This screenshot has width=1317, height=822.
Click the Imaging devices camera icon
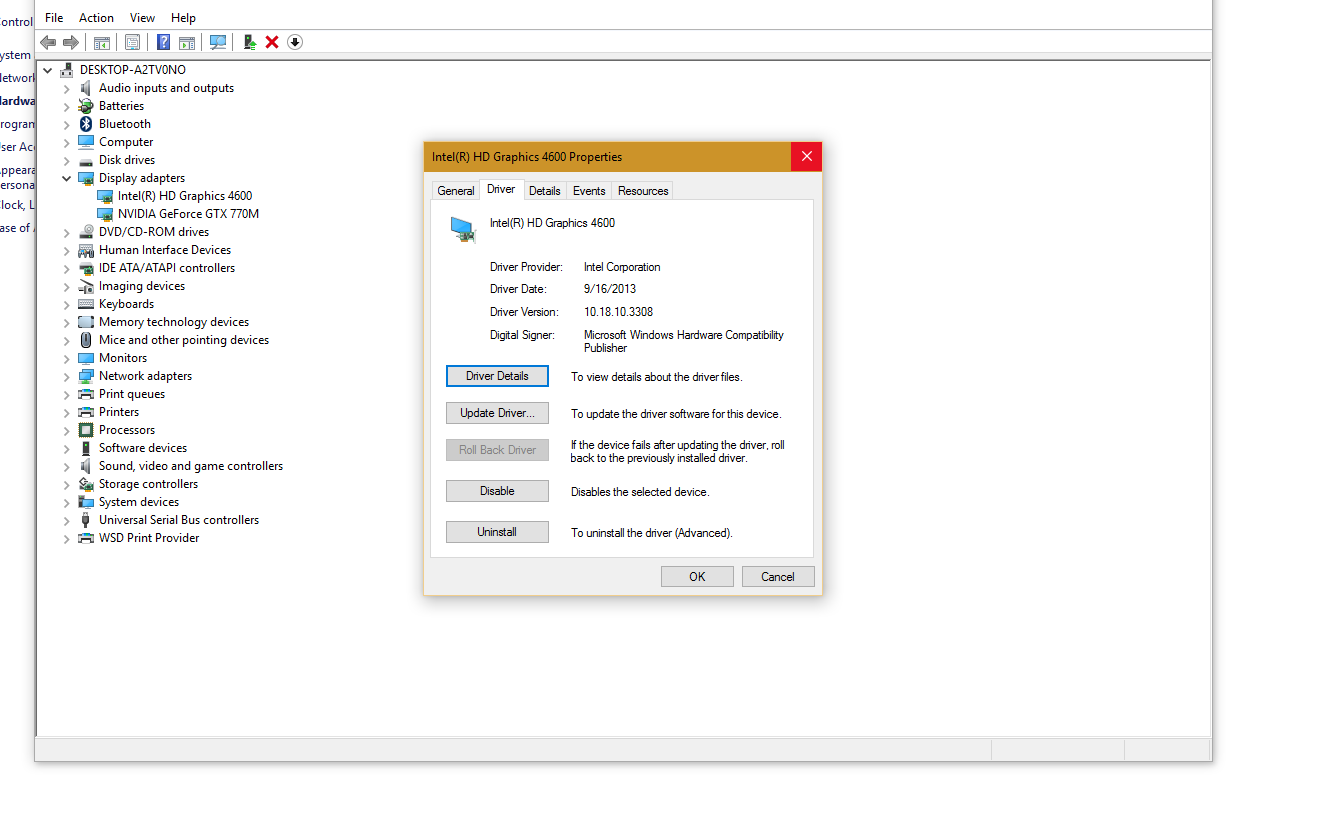tap(86, 286)
